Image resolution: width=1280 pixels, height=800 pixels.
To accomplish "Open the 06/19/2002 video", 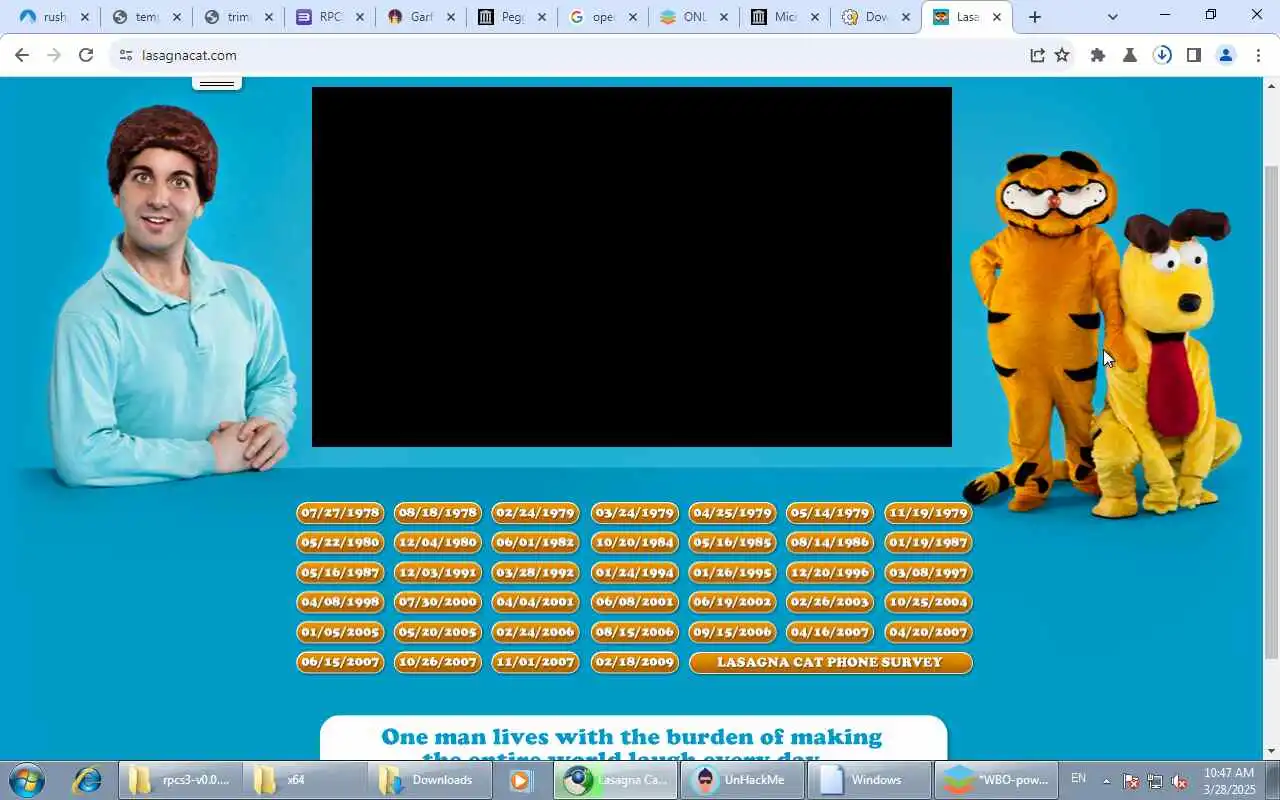I will (x=732, y=602).
